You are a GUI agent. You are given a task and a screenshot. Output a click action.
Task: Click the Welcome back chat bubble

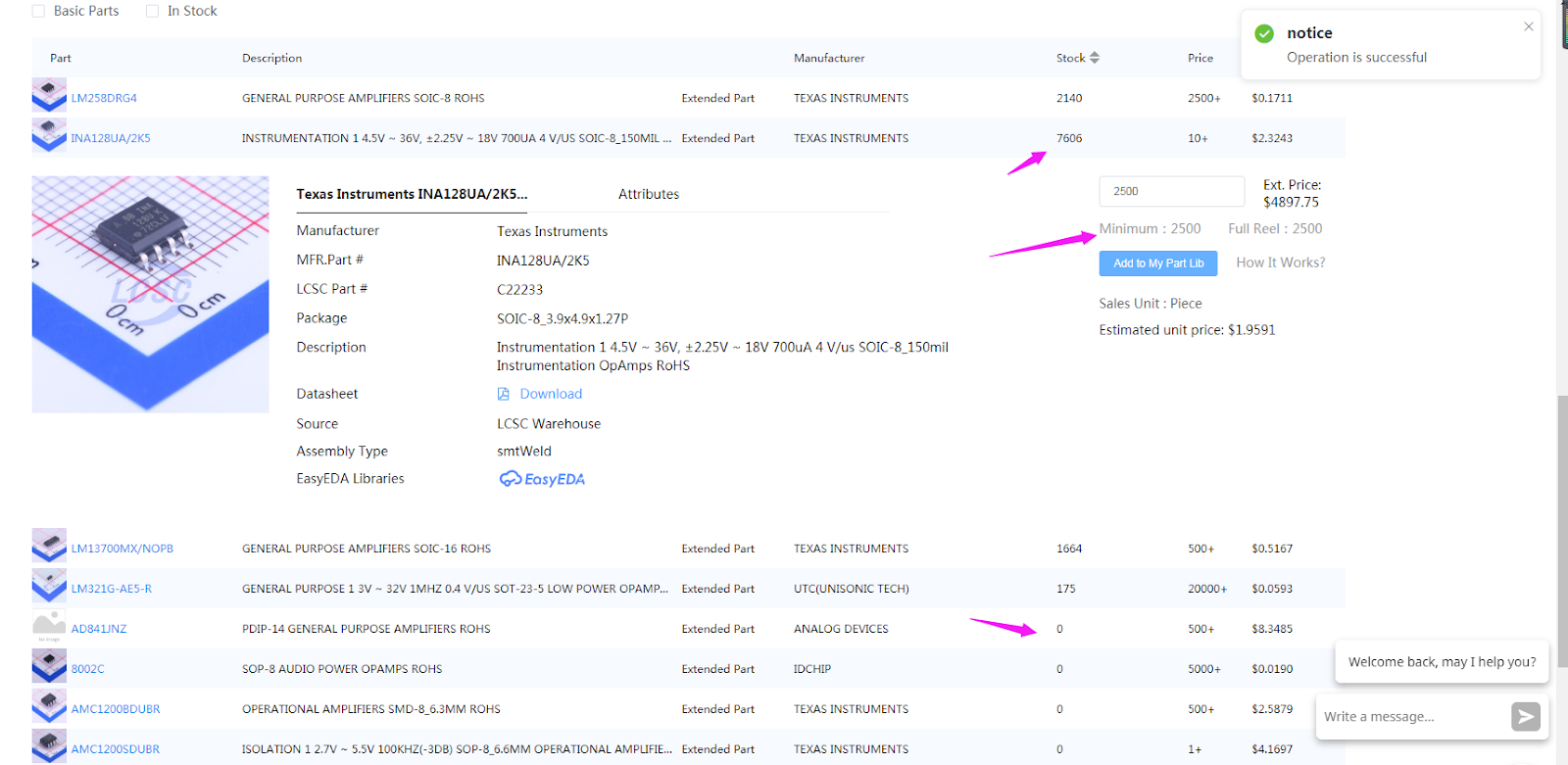point(1442,662)
